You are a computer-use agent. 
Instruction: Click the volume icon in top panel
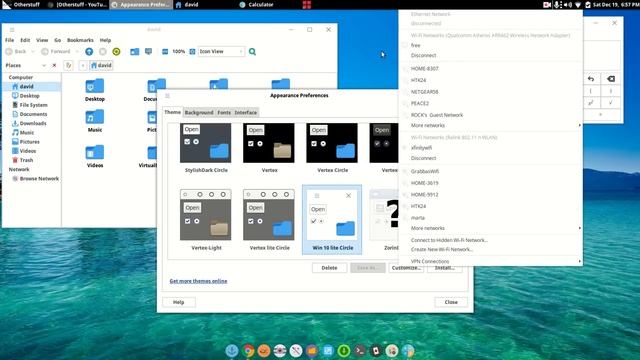[568, 5]
